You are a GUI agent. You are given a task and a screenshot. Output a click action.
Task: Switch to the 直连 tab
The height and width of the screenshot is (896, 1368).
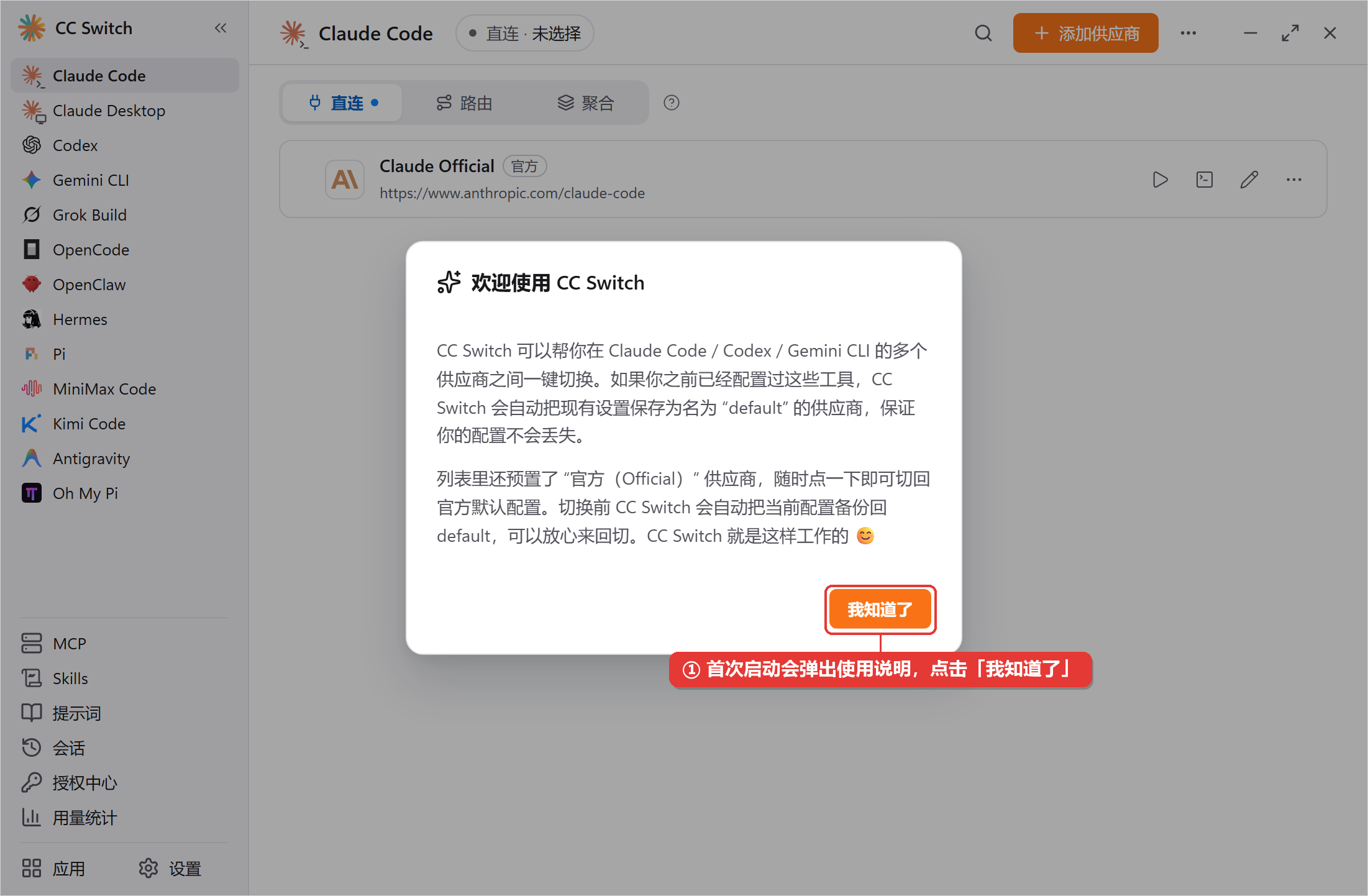coord(343,103)
